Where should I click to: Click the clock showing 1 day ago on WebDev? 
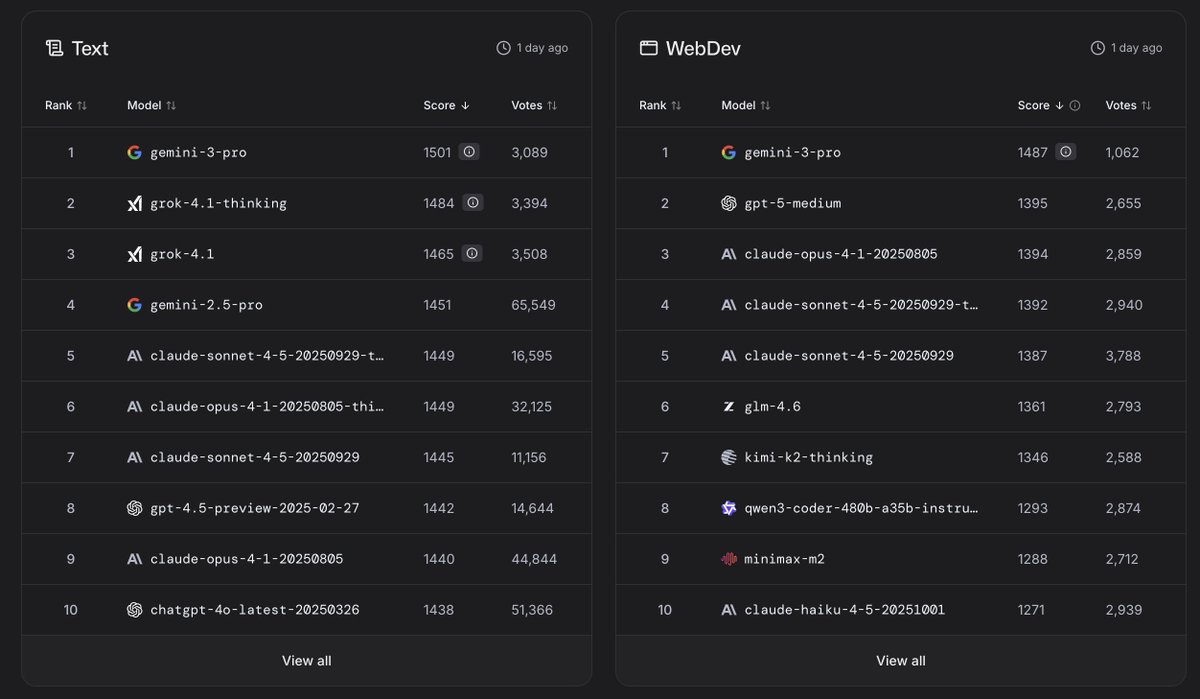click(1098, 46)
